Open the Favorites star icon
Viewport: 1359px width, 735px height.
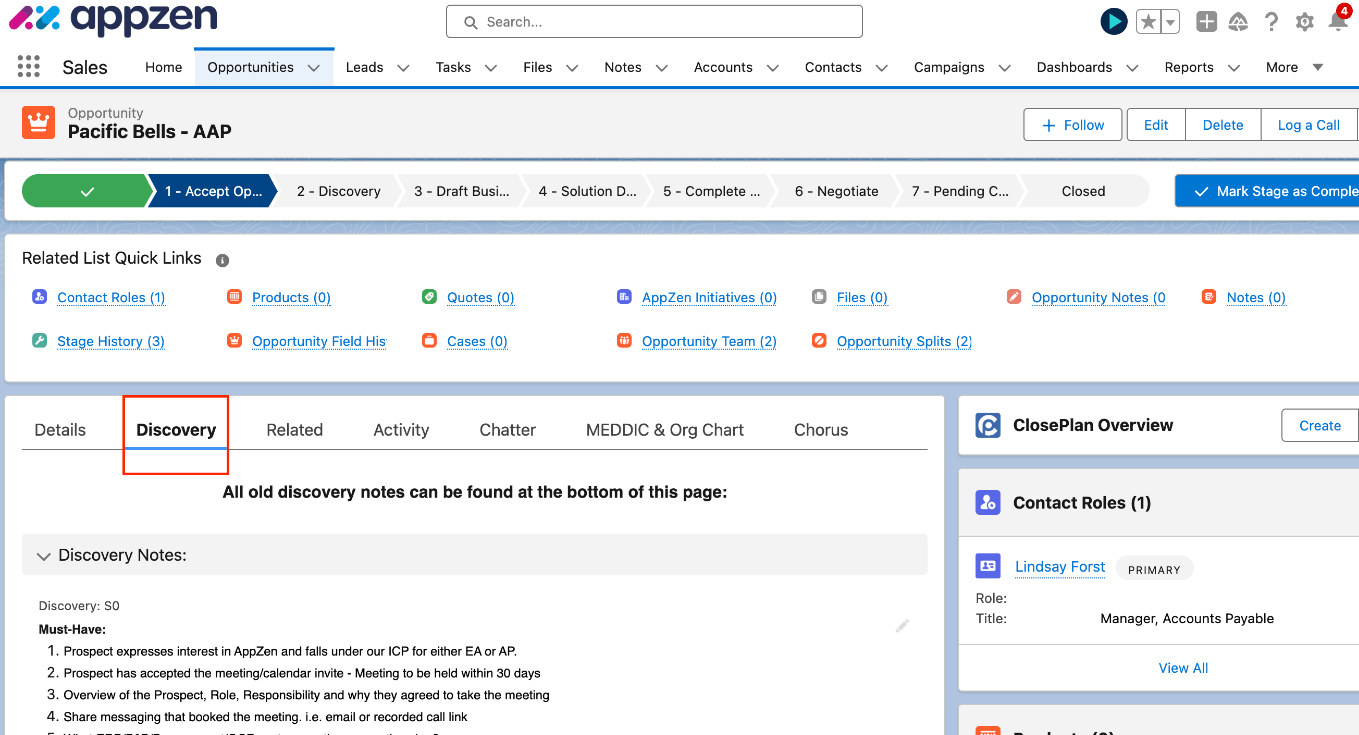[x=1148, y=22]
